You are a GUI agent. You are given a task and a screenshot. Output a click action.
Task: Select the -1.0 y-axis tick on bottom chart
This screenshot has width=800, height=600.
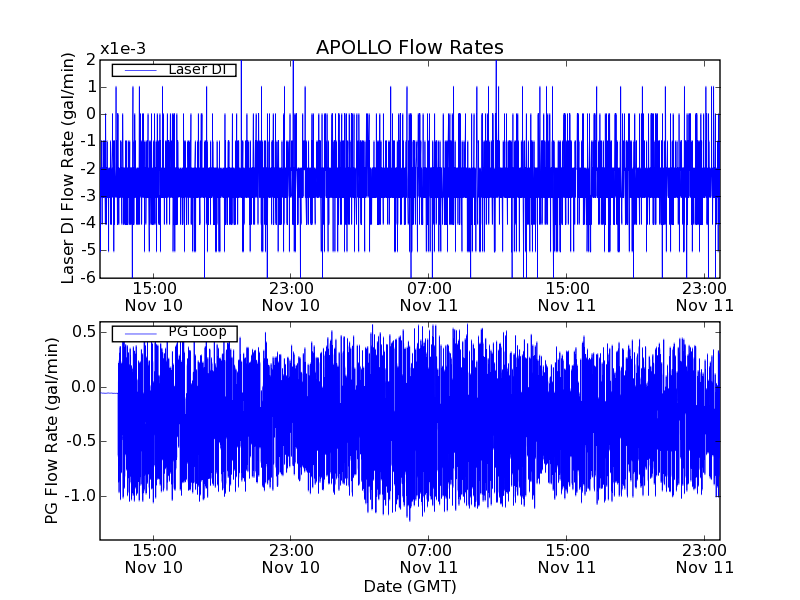pos(80,496)
